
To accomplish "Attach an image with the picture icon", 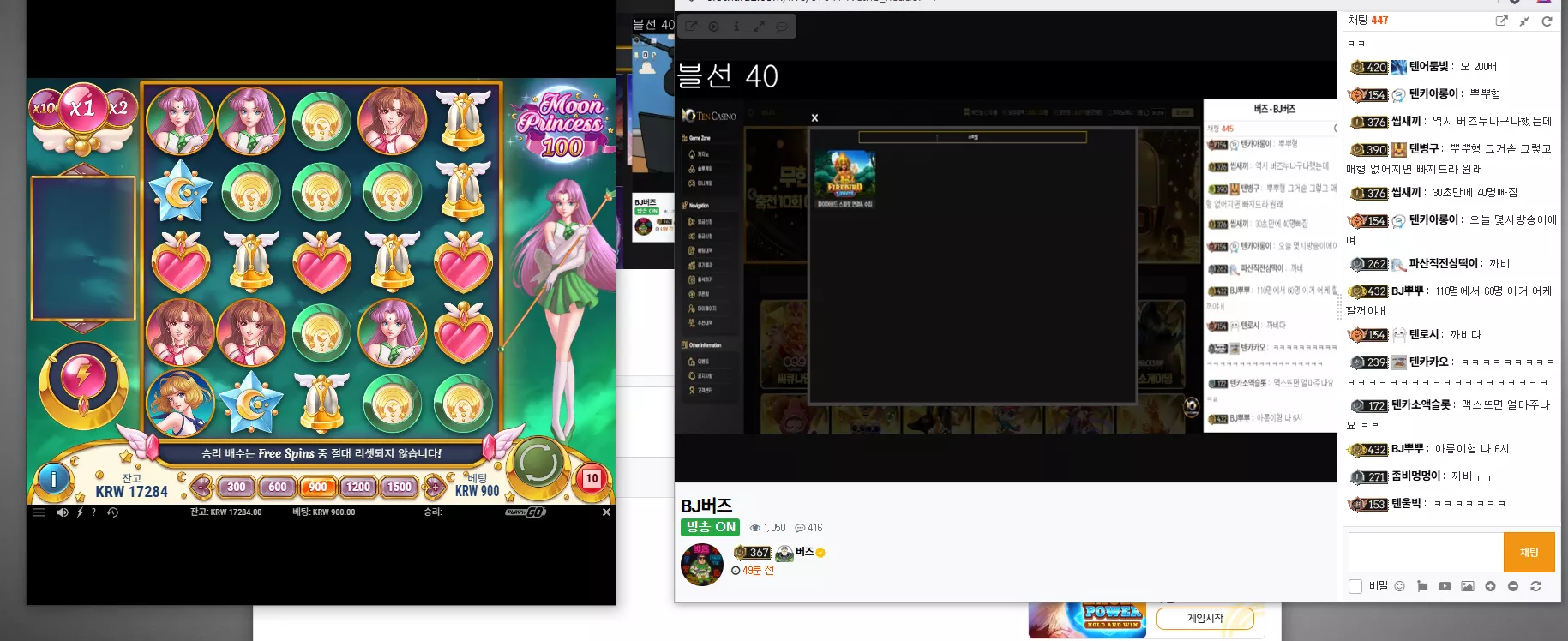I will point(1468,586).
